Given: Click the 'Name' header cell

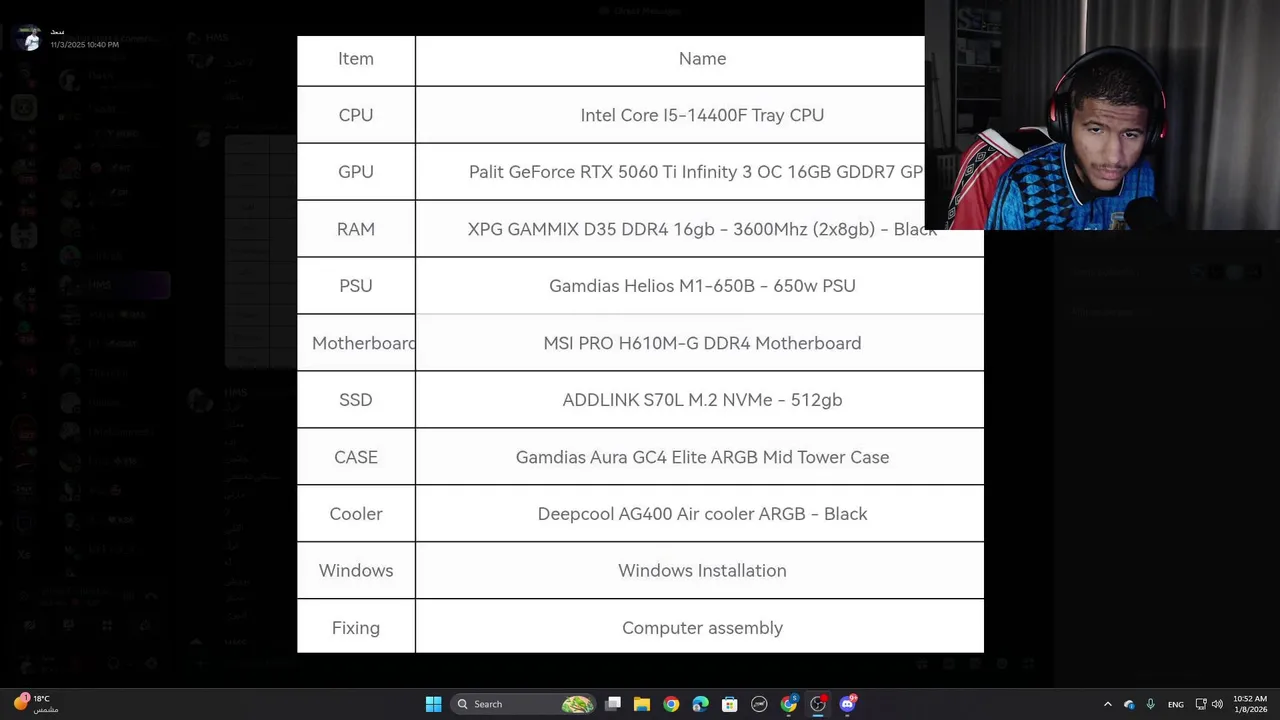Looking at the screenshot, I should 670,59.
